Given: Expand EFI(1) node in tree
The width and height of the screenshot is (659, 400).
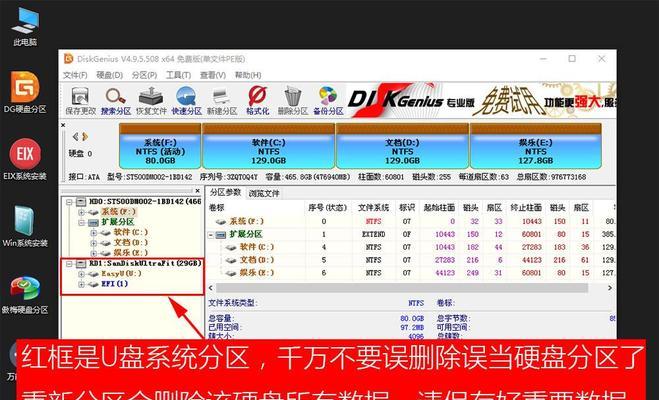Looking at the screenshot, I should (82, 284).
